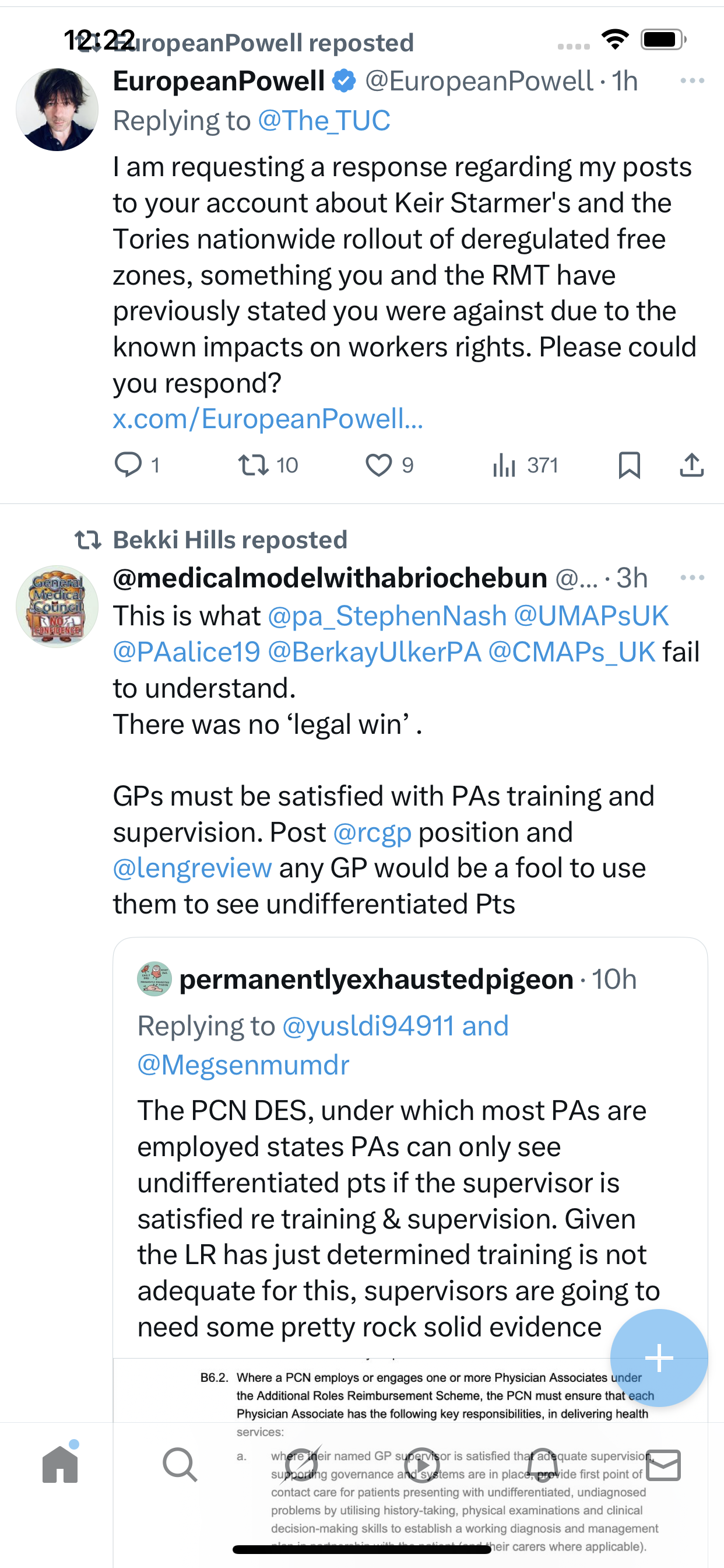Image resolution: width=724 pixels, height=1568 pixels.
Task: Tap the compose new post button
Action: click(x=658, y=1357)
